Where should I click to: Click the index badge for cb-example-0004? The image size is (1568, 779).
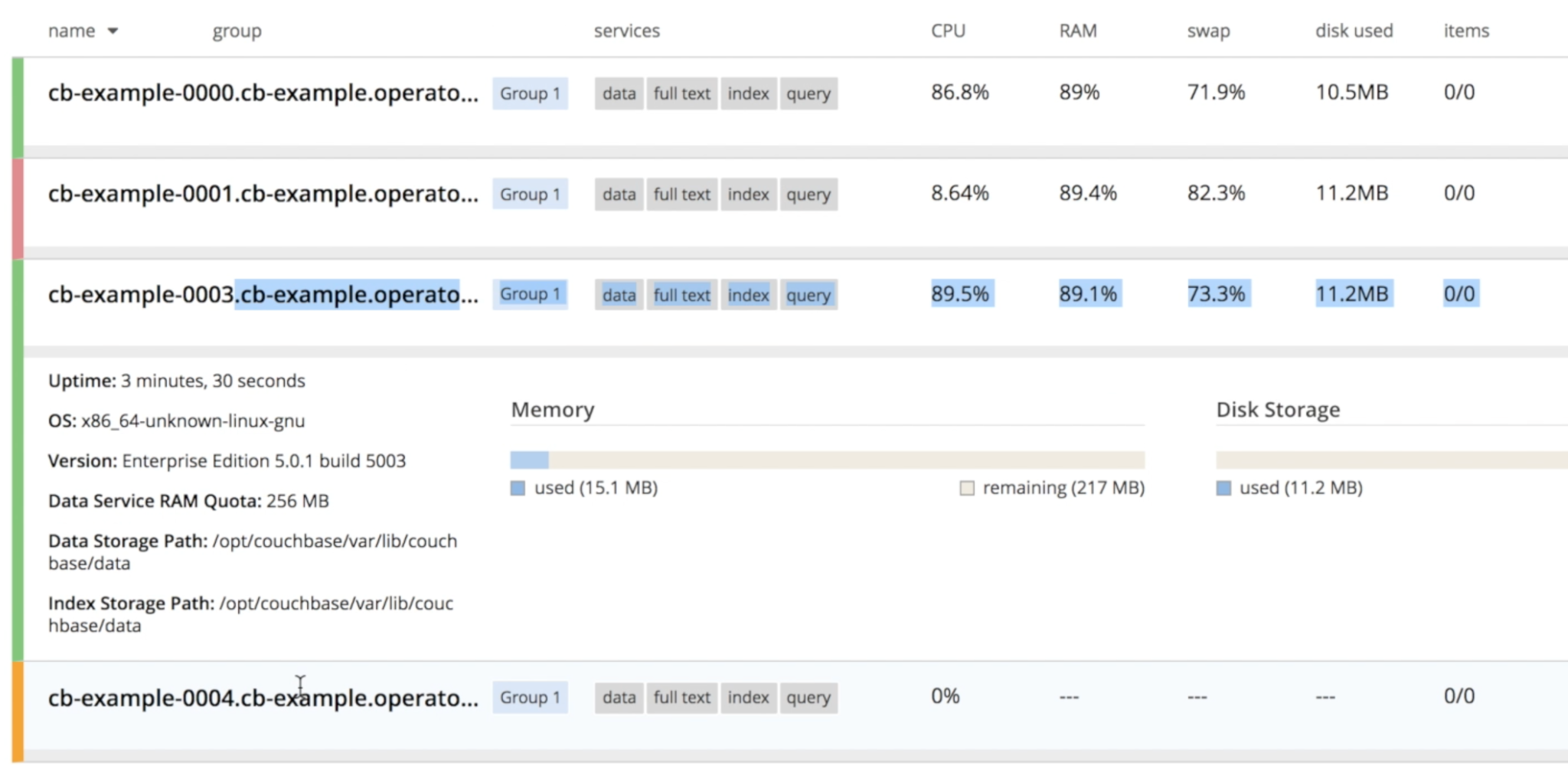pos(748,697)
